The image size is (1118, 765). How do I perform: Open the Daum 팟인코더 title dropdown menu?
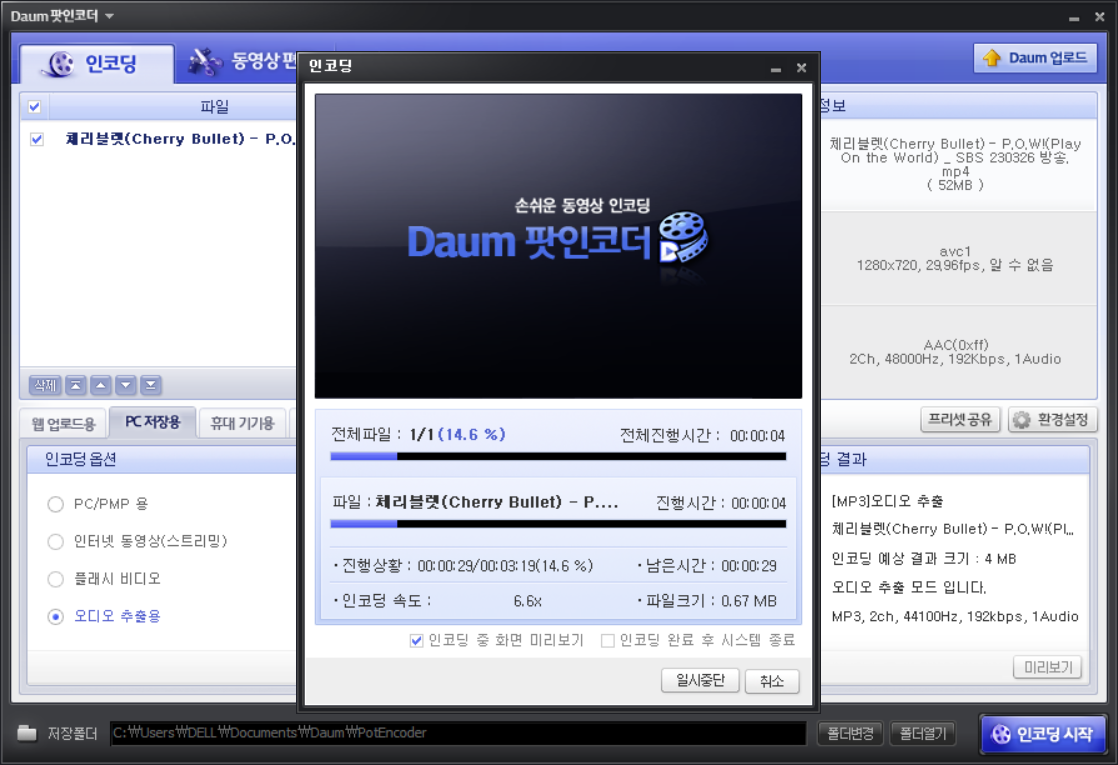click(109, 16)
